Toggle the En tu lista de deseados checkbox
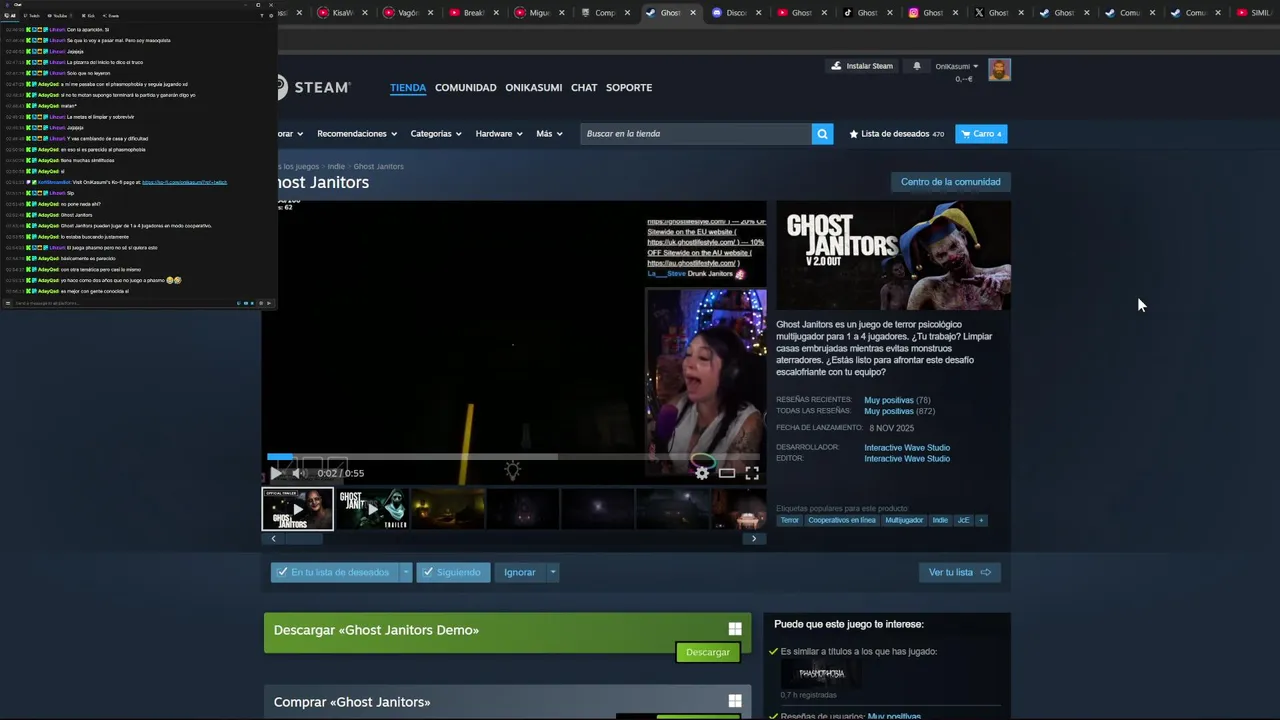1280x720 pixels. click(283, 572)
